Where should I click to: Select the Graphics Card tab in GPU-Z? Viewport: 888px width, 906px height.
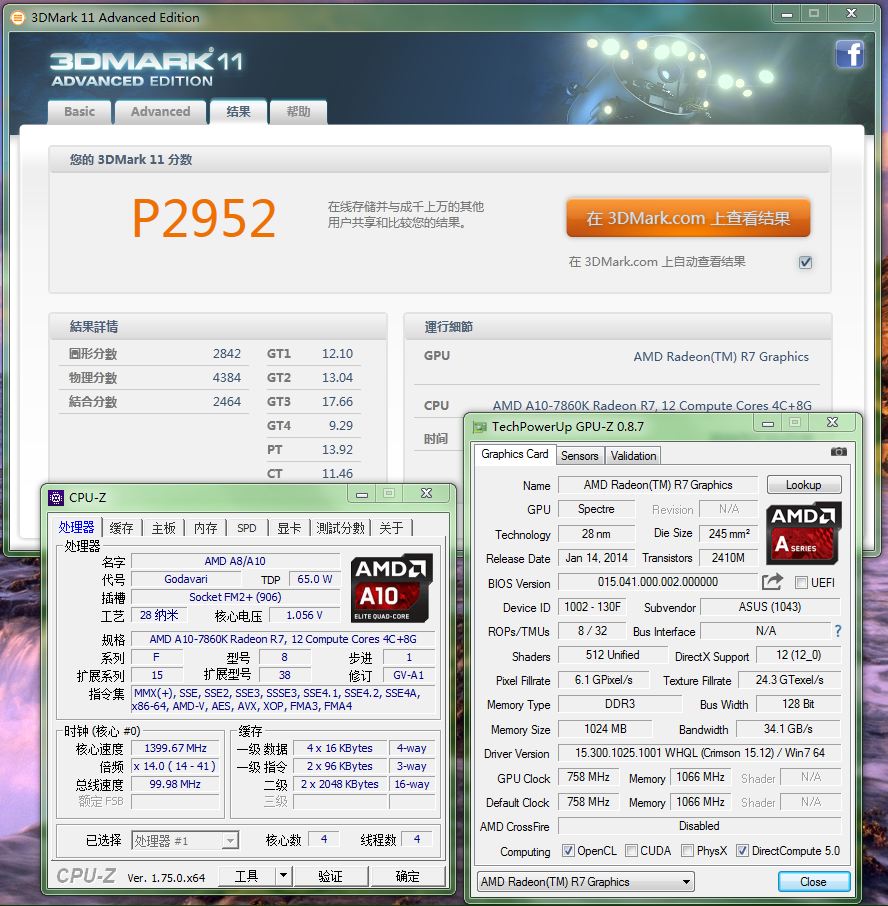[x=515, y=454]
